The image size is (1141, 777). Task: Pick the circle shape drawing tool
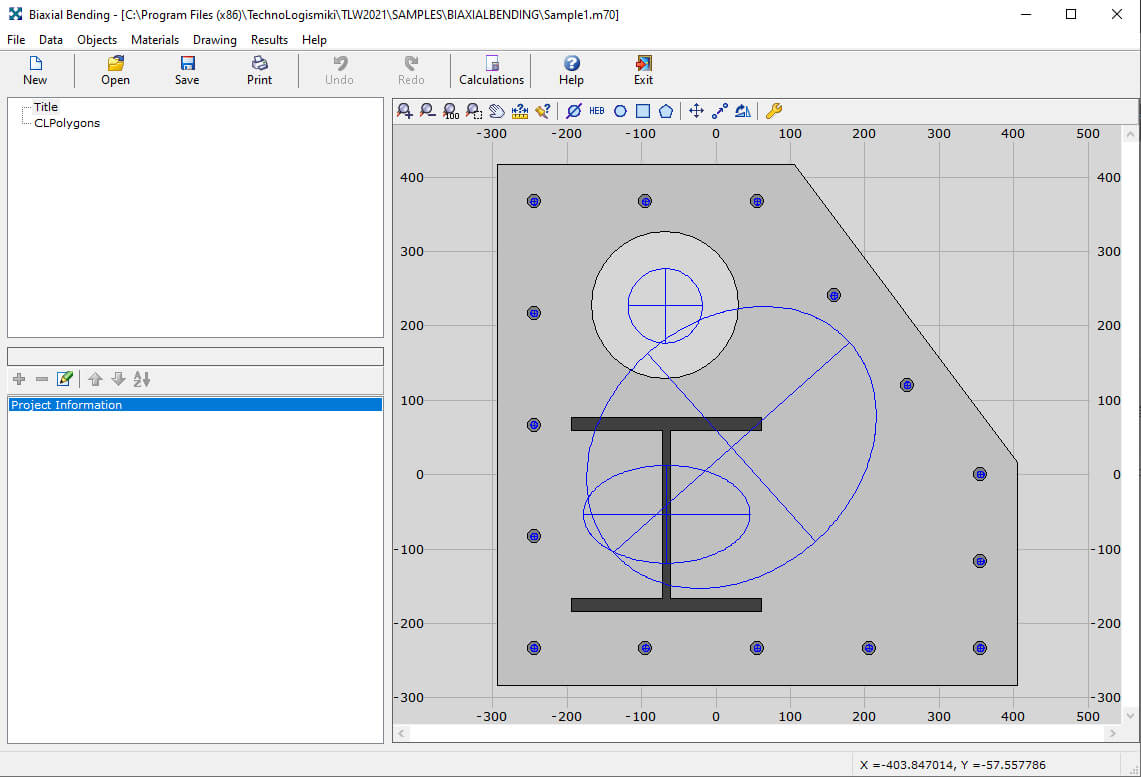[620, 111]
